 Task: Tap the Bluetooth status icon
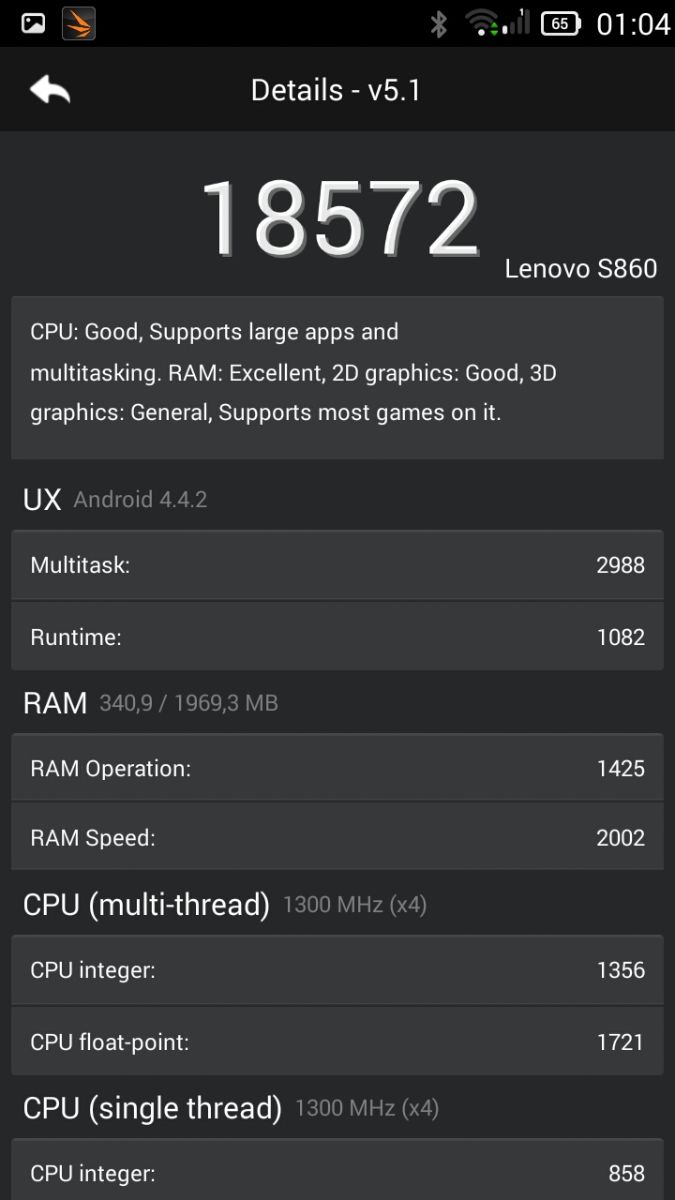[x=438, y=23]
